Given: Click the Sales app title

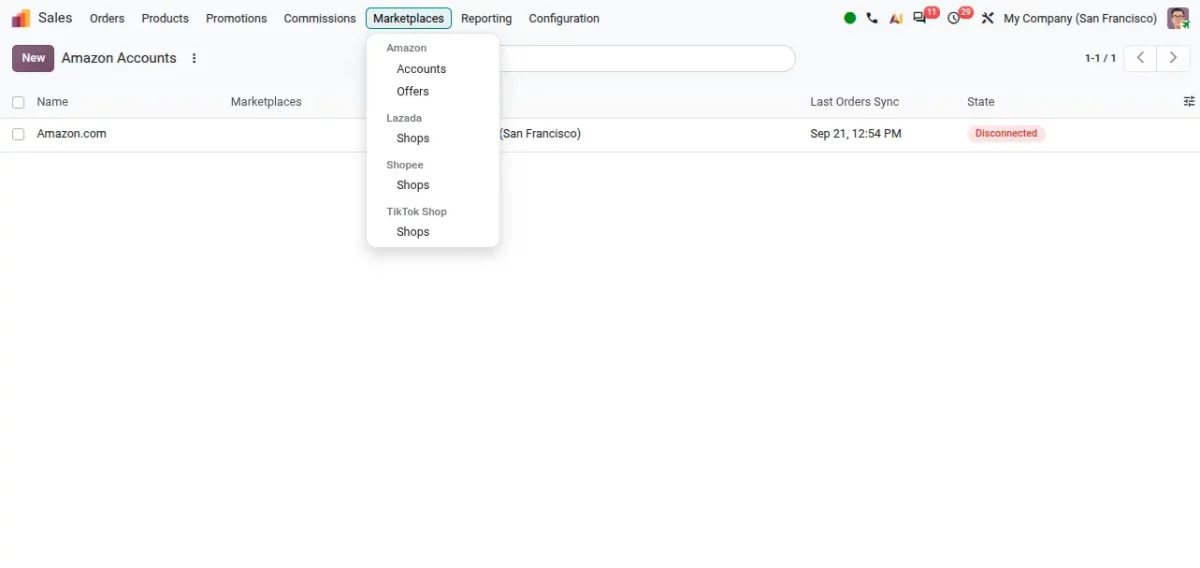Looking at the screenshot, I should (55, 18).
